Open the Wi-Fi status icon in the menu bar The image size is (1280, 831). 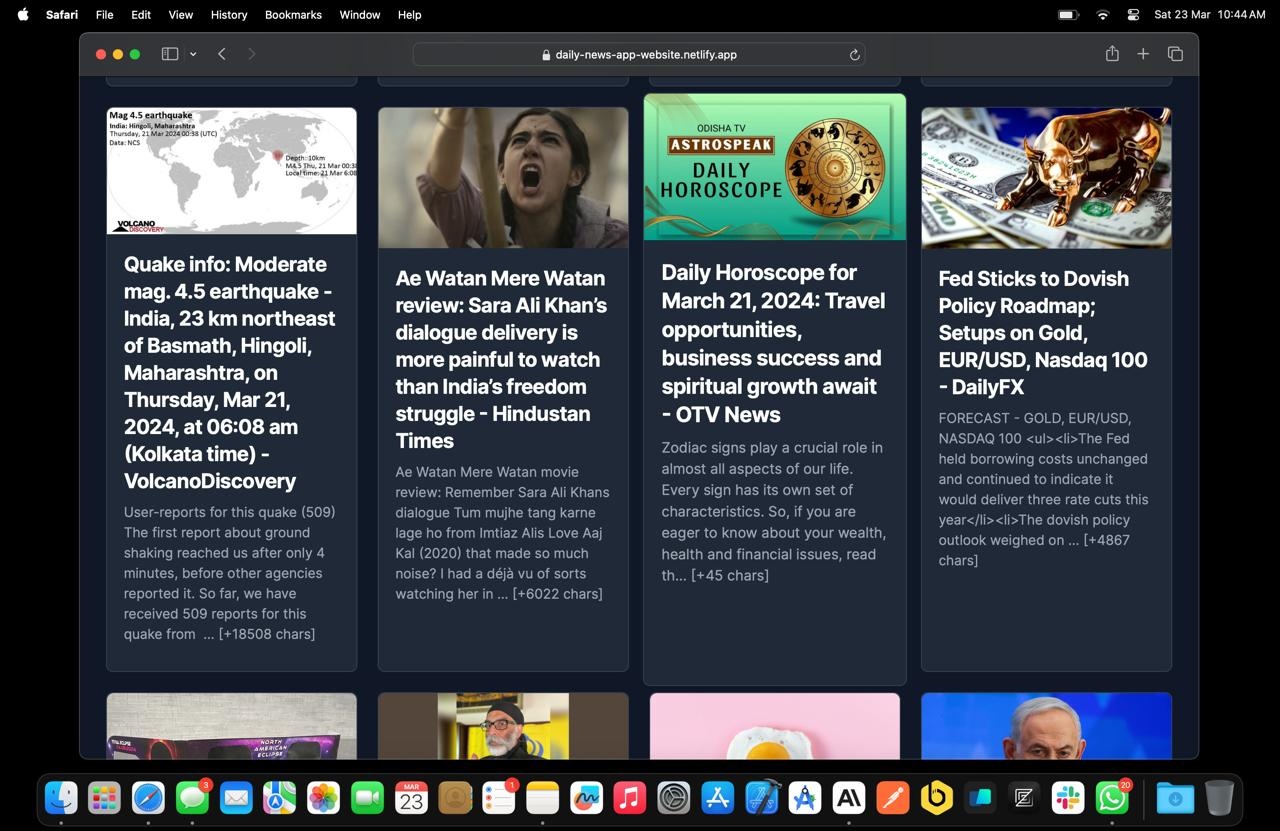(x=1102, y=15)
